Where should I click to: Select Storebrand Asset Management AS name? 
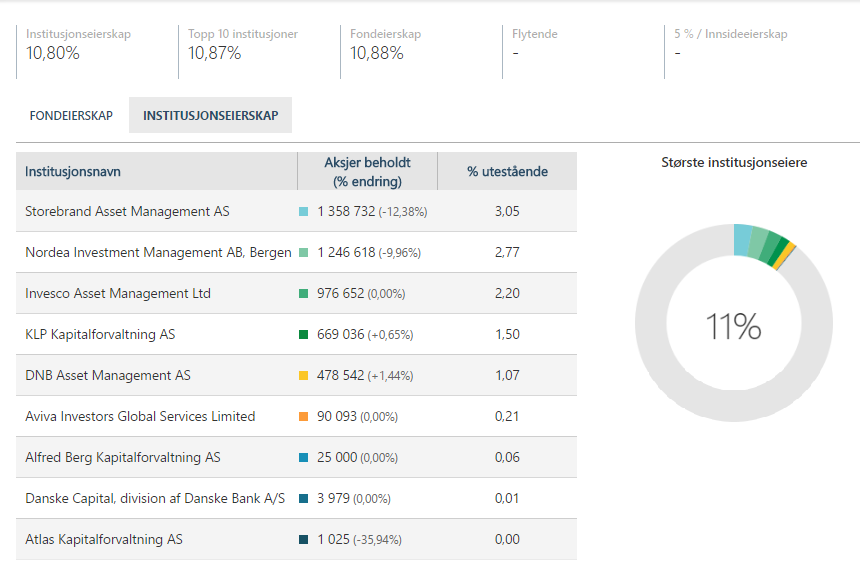coord(127,211)
